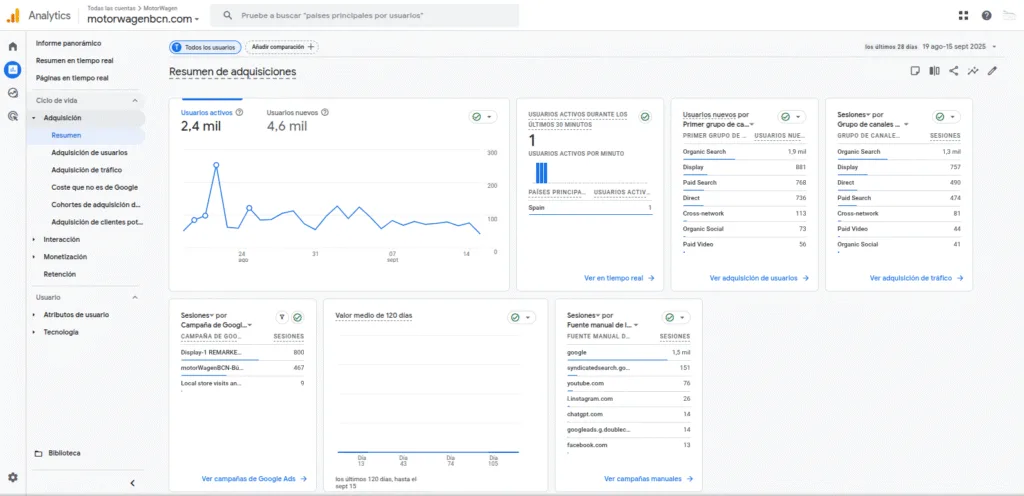The width and height of the screenshot is (1024, 496).
Task: Open Biblioteca folder icon
Action: [x=38, y=453]
